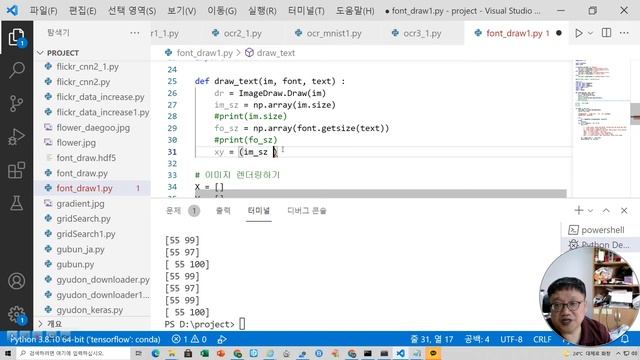This screenshot has height=360, width=640.
Task: Open the 이동(G) menu
Action: click(222, 11)
